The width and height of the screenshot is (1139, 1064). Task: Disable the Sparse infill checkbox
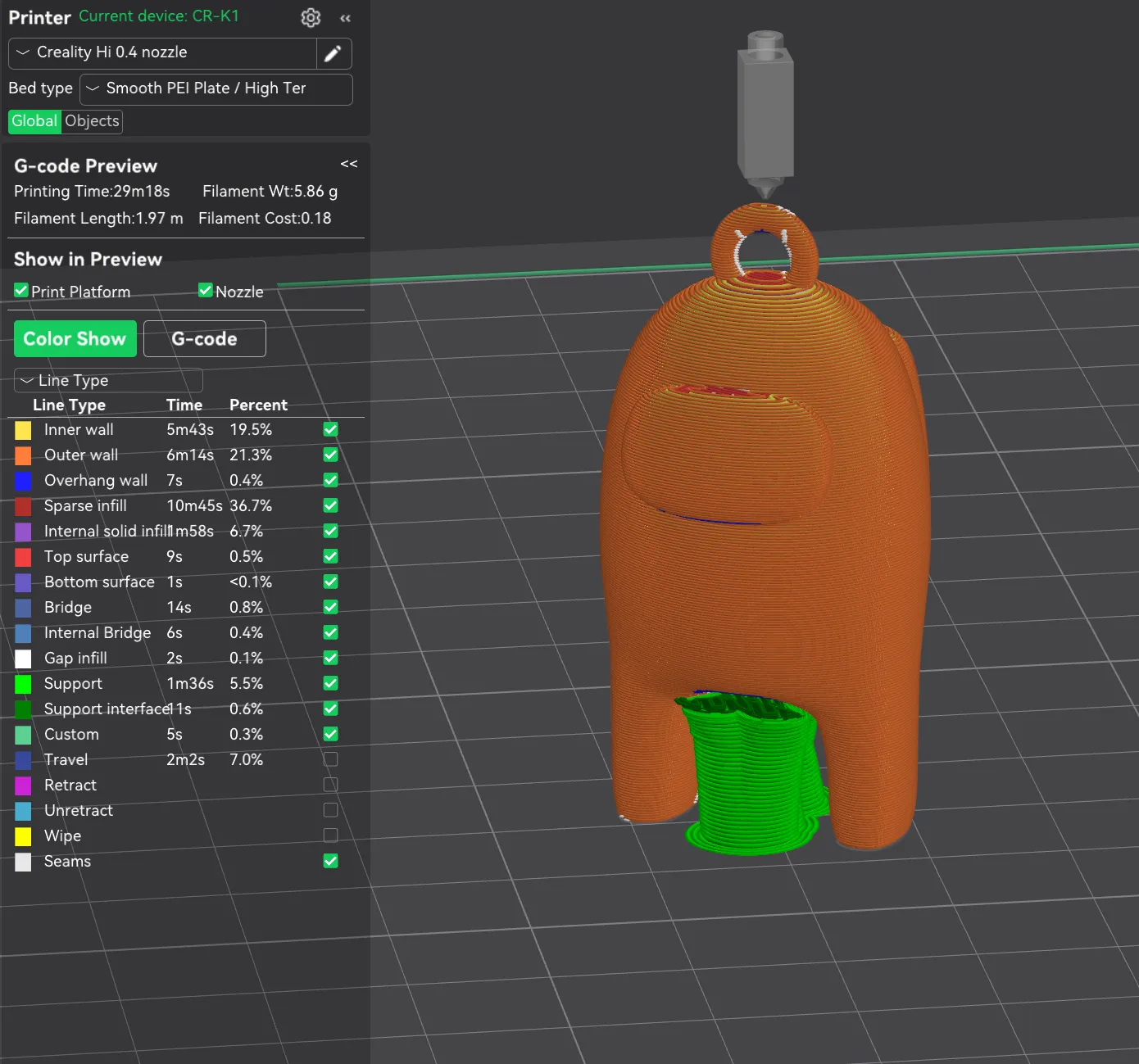pyautogui.click(x=330, y=505)
